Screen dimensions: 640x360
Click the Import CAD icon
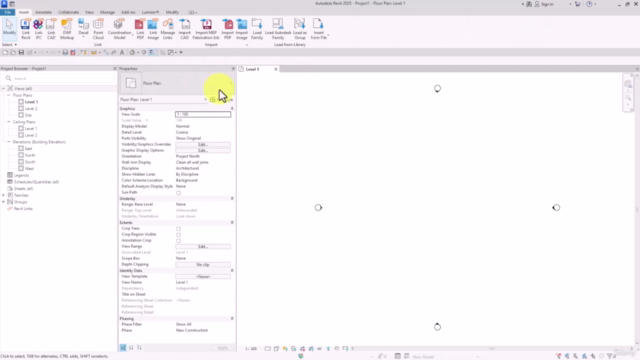pyautogui.click(x=184, y=29)
